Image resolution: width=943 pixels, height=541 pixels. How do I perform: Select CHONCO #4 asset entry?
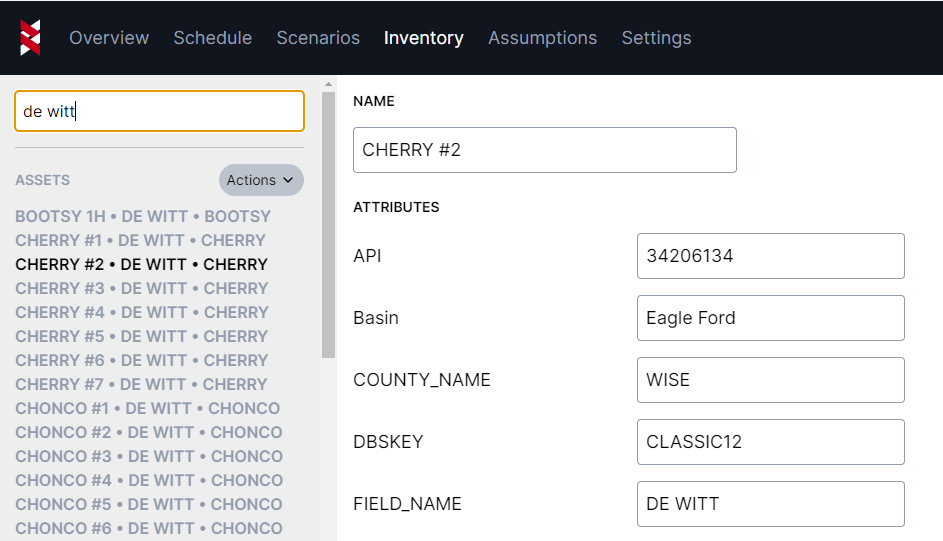pyautogui.click(x=148, y=480)
